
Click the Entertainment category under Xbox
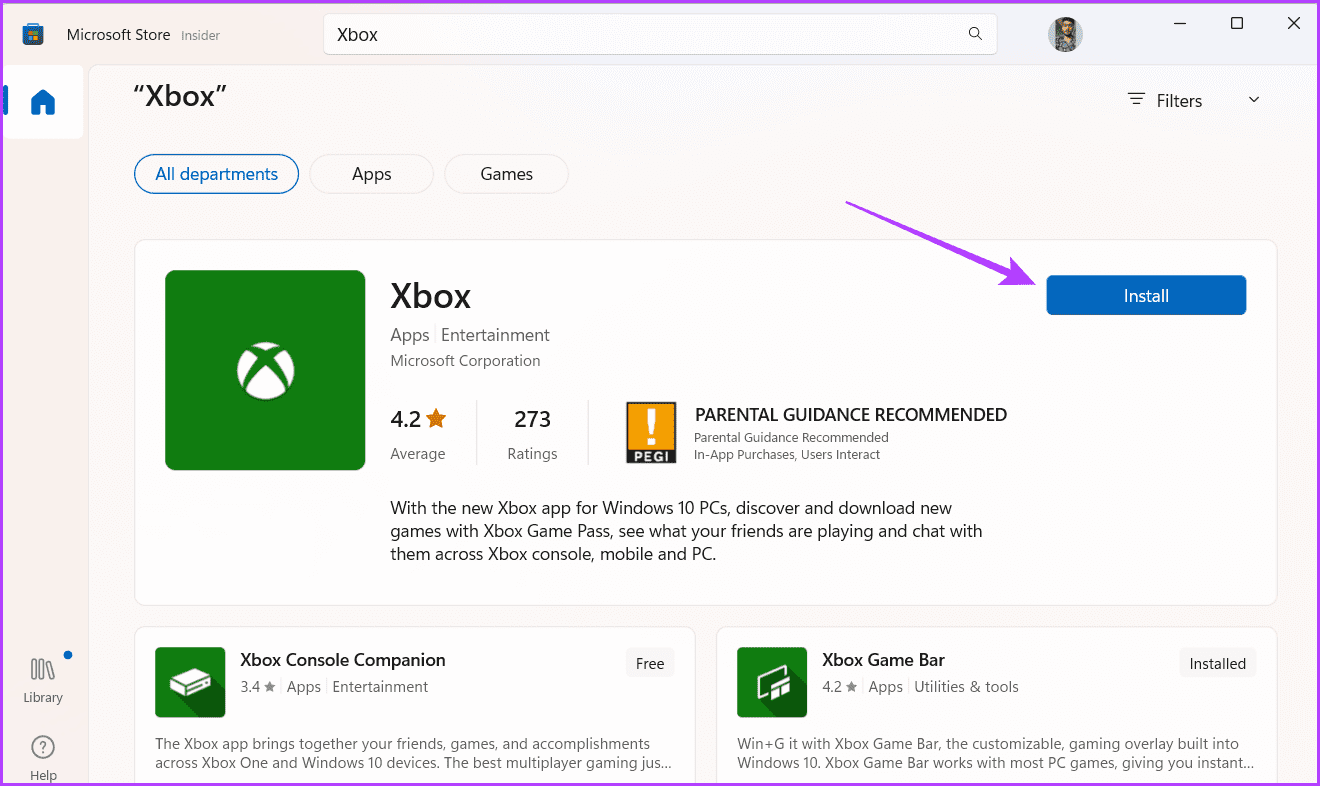coord(495,335)
